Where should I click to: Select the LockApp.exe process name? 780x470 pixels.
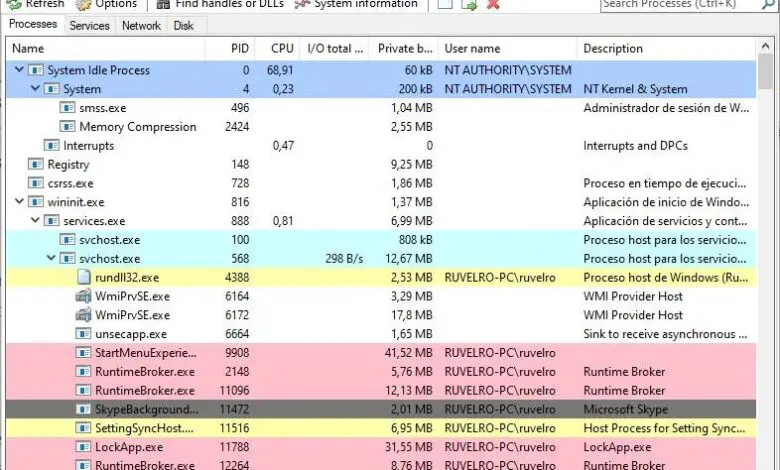129,447
